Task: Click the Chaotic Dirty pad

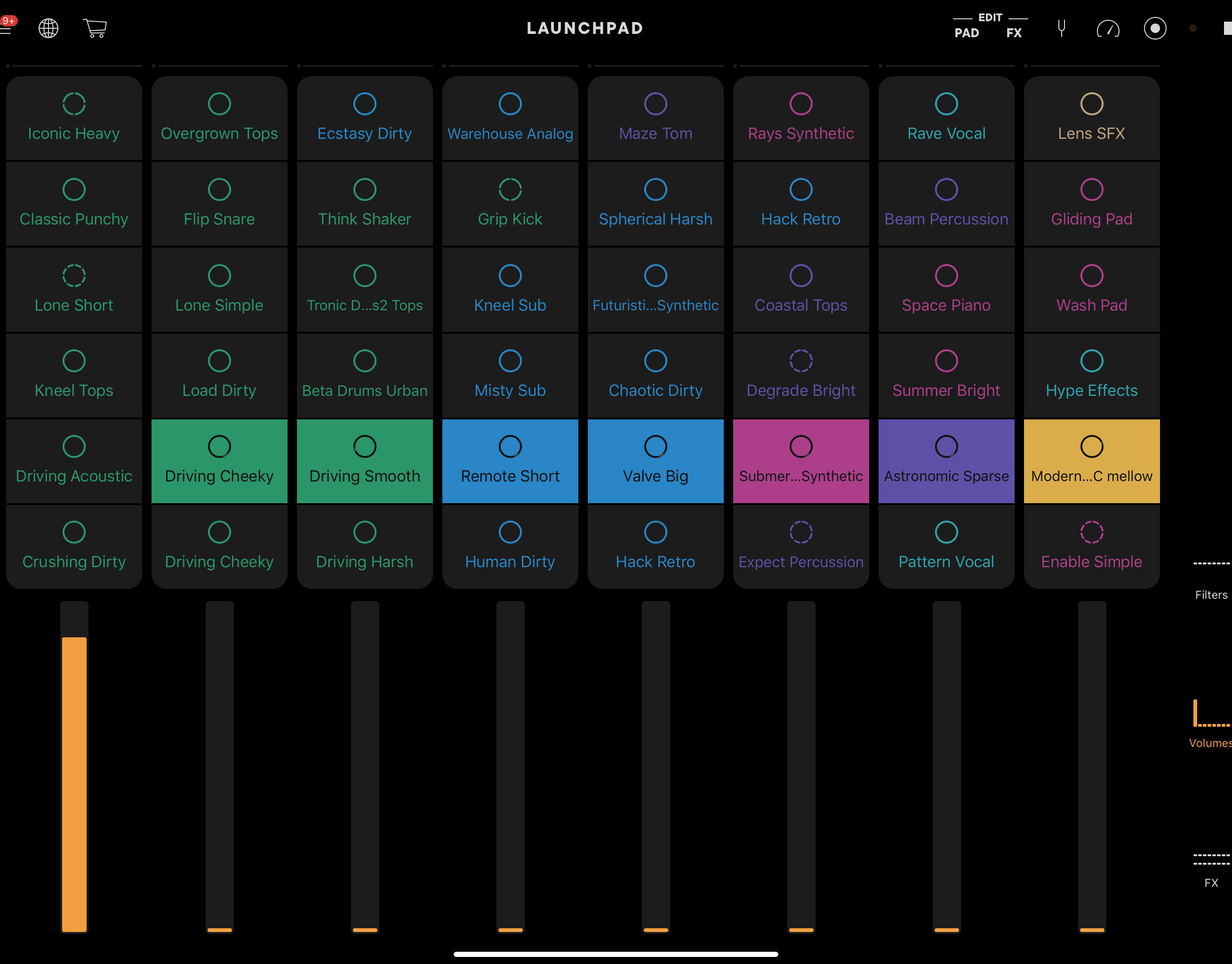Action: pyautogui.click(x=656, y=375)
